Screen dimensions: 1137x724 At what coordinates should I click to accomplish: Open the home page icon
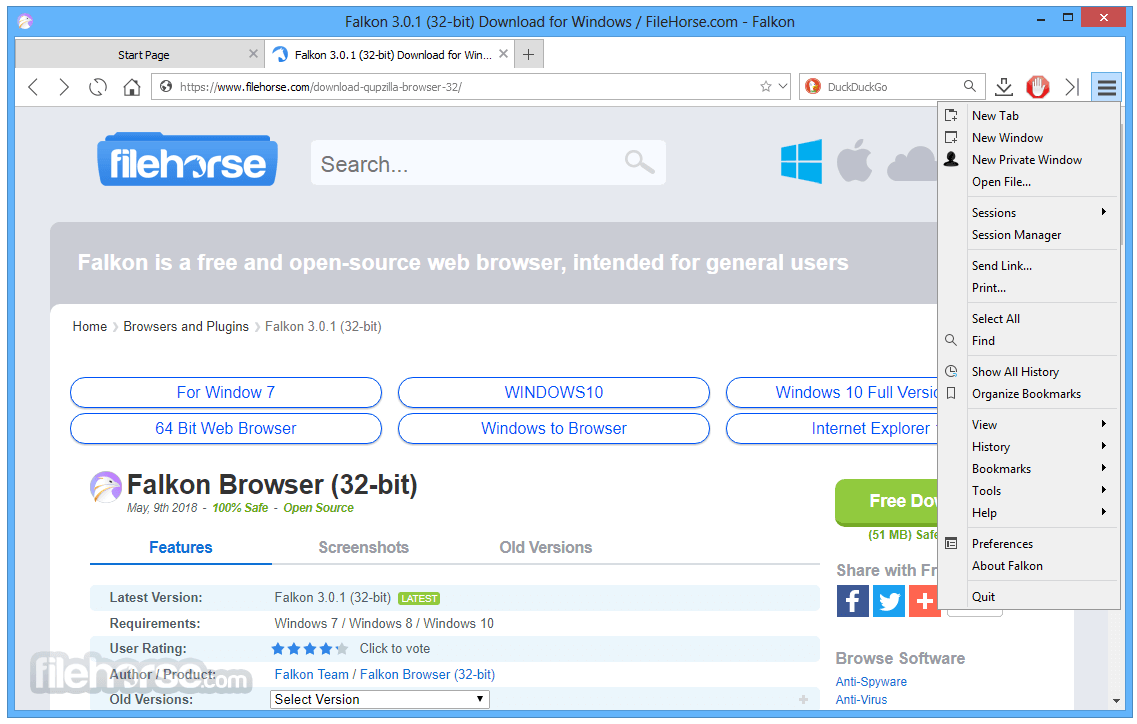[x=131, y=87]
